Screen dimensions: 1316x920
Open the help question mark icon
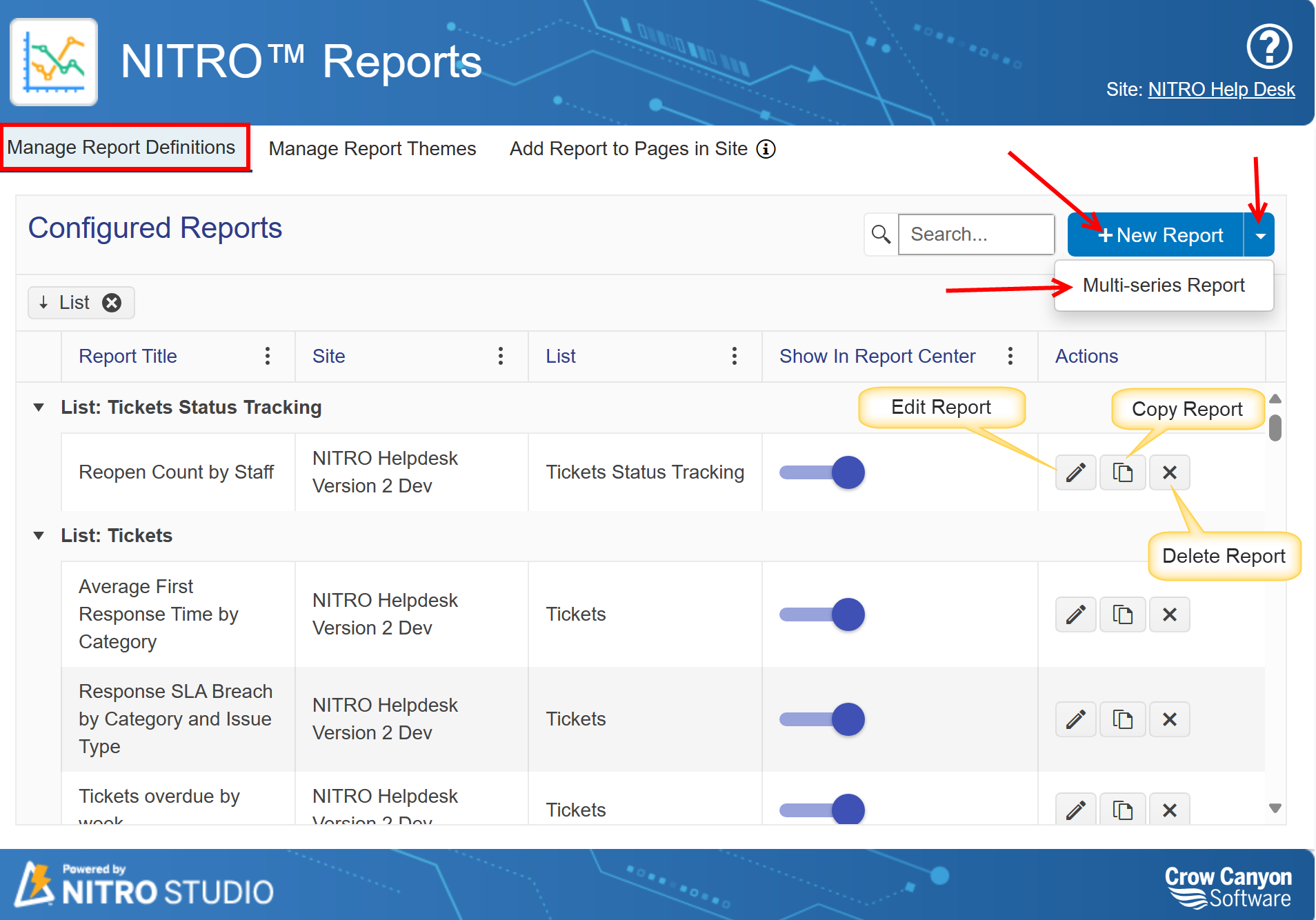tap(1268, 47)
